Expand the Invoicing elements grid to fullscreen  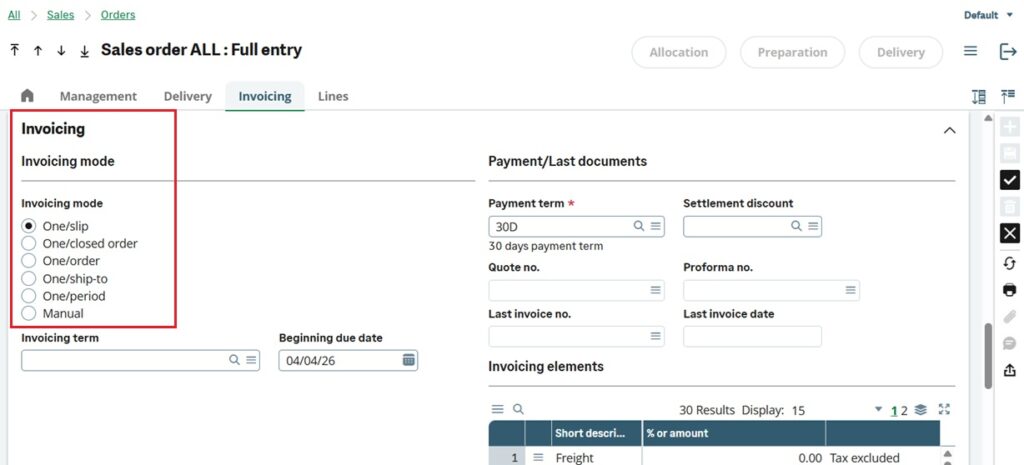944,410
